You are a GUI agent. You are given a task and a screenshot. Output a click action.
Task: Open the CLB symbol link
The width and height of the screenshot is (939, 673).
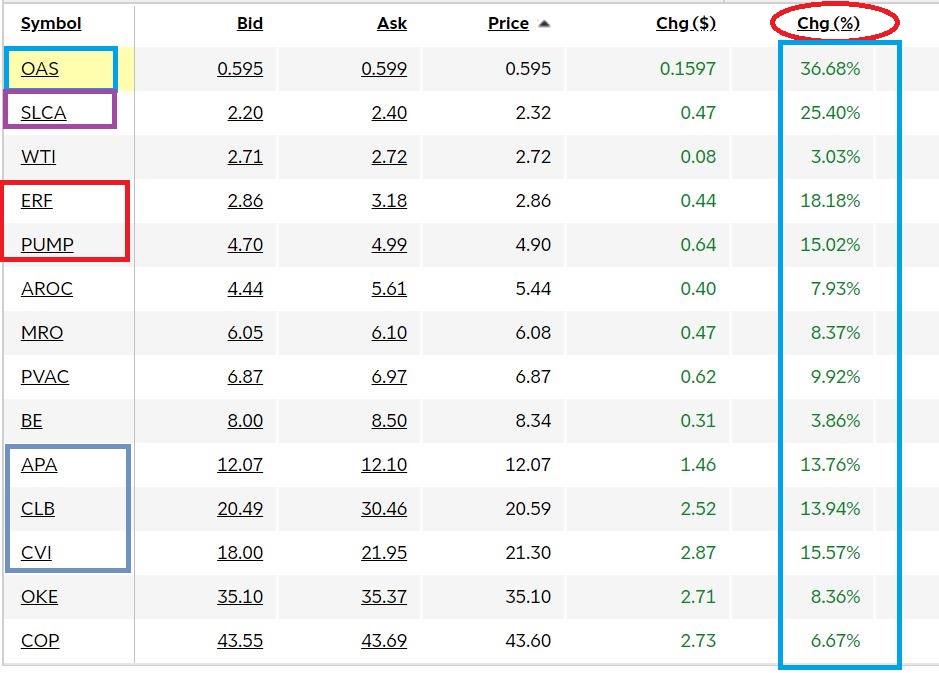click(x=38, y=508)
